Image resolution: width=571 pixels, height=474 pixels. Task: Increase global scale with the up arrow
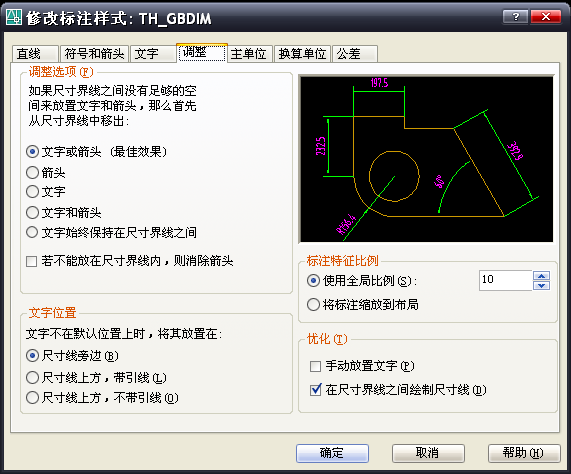tap(542, 276)
